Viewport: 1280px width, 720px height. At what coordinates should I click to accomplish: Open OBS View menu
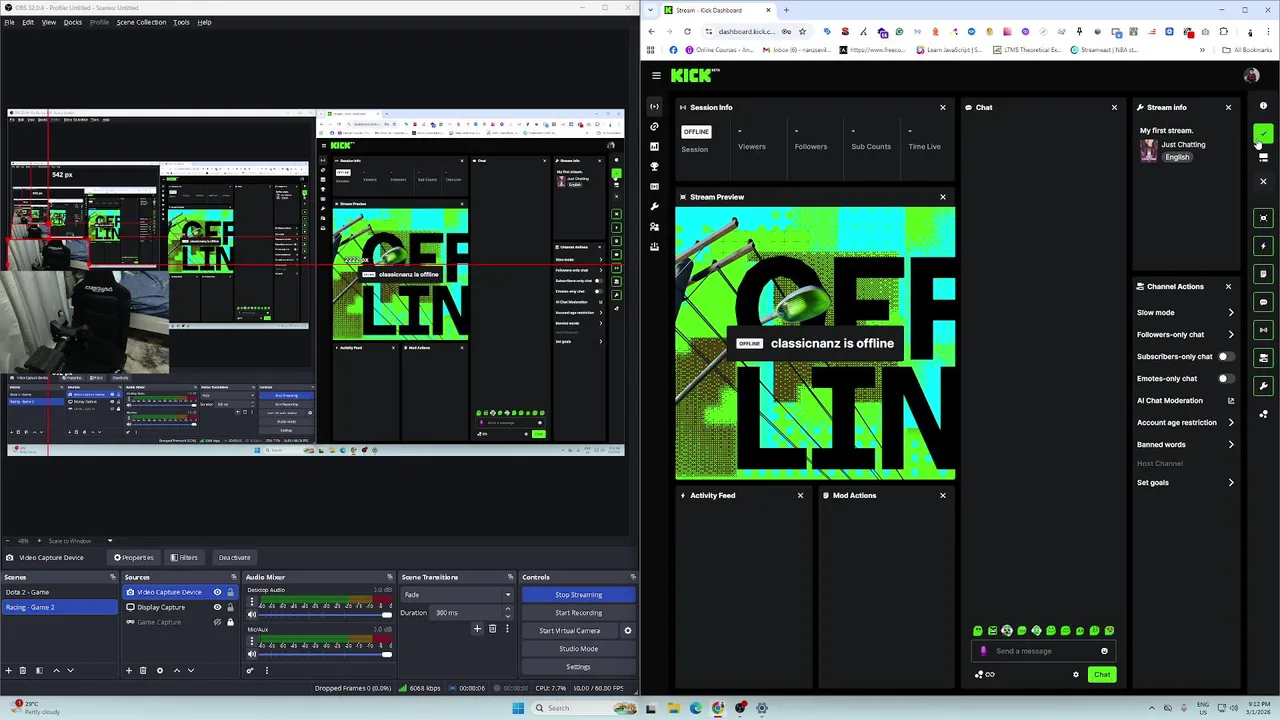point(48,22)
